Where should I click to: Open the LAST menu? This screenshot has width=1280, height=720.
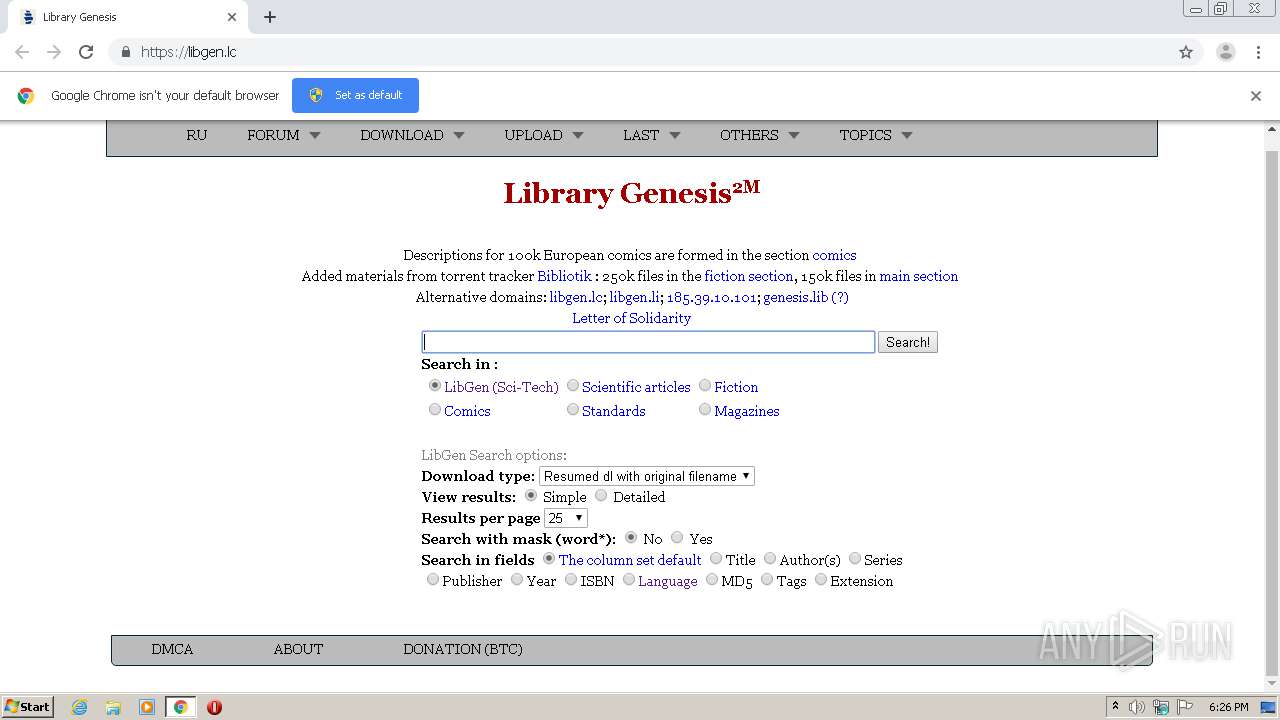point(641,135)
